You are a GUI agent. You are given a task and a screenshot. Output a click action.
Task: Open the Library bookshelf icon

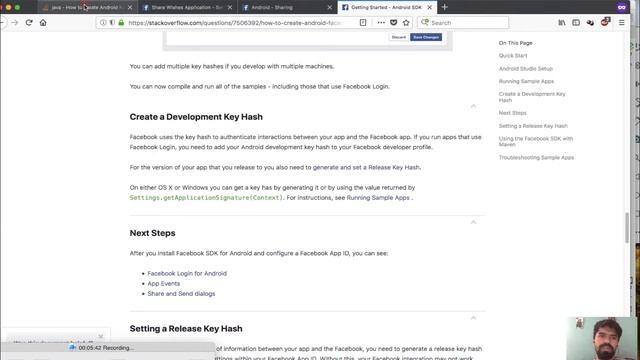562,22
